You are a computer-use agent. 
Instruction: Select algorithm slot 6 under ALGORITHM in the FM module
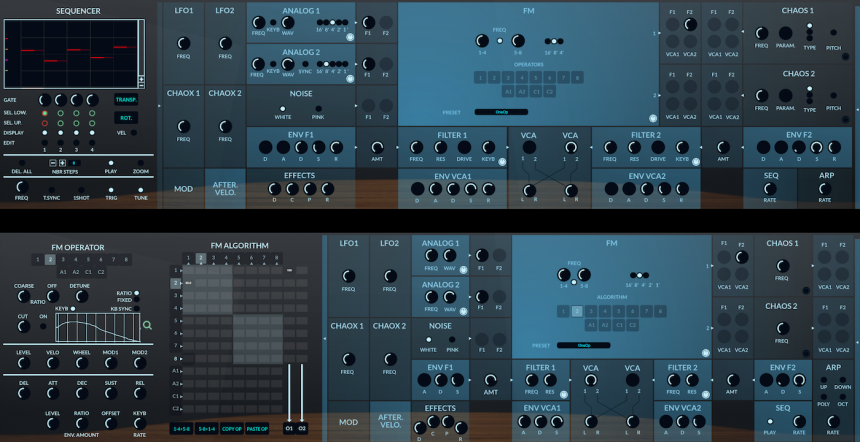click(x=633, y=311)
